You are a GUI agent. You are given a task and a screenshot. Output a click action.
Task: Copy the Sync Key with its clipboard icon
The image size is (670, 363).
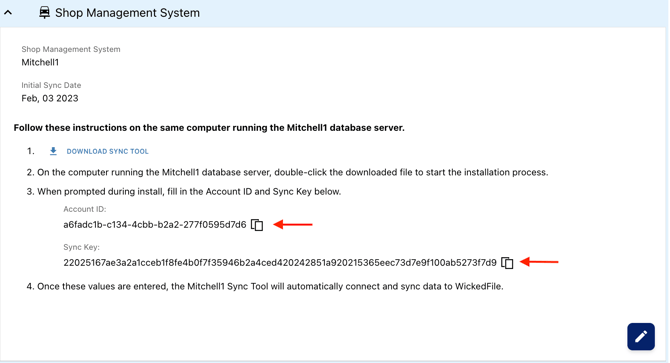[507, 263]
